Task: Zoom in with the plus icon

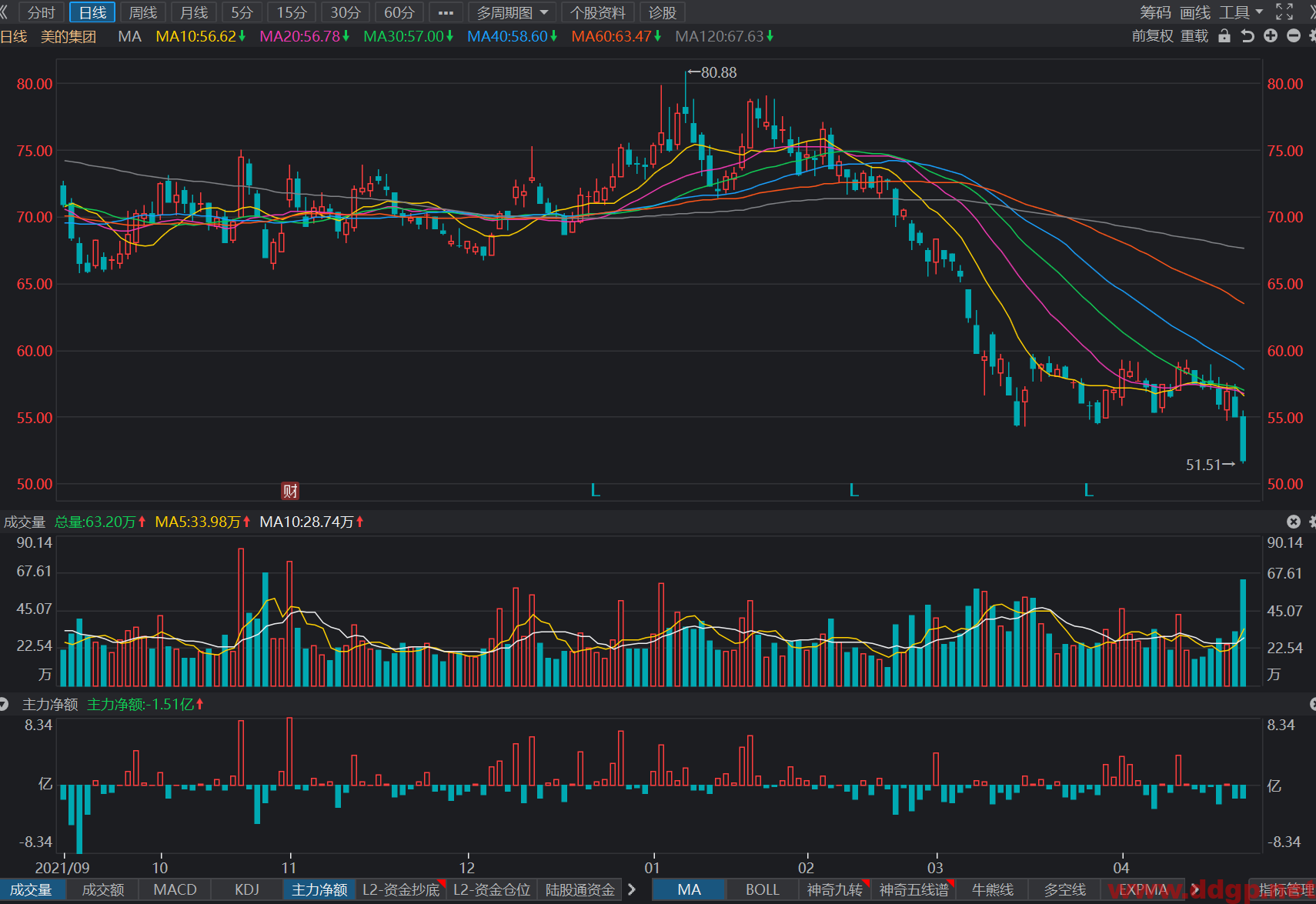Action: [x=1271, y=36]
